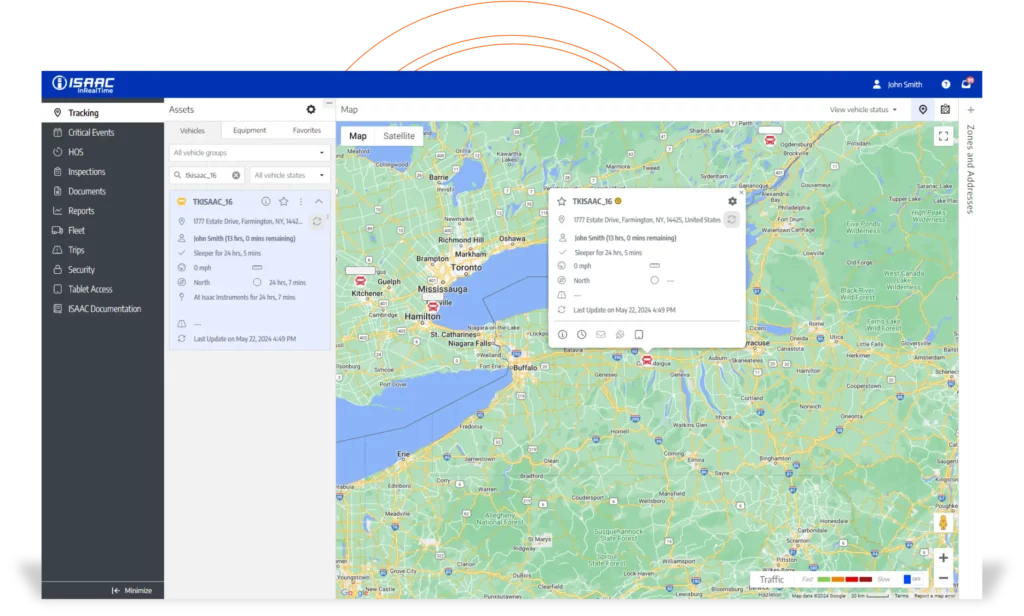1024x616 pixels.
Task: Click the green Fast traffic color swatch
Action: pyautogui.click(x=824, y=579)
